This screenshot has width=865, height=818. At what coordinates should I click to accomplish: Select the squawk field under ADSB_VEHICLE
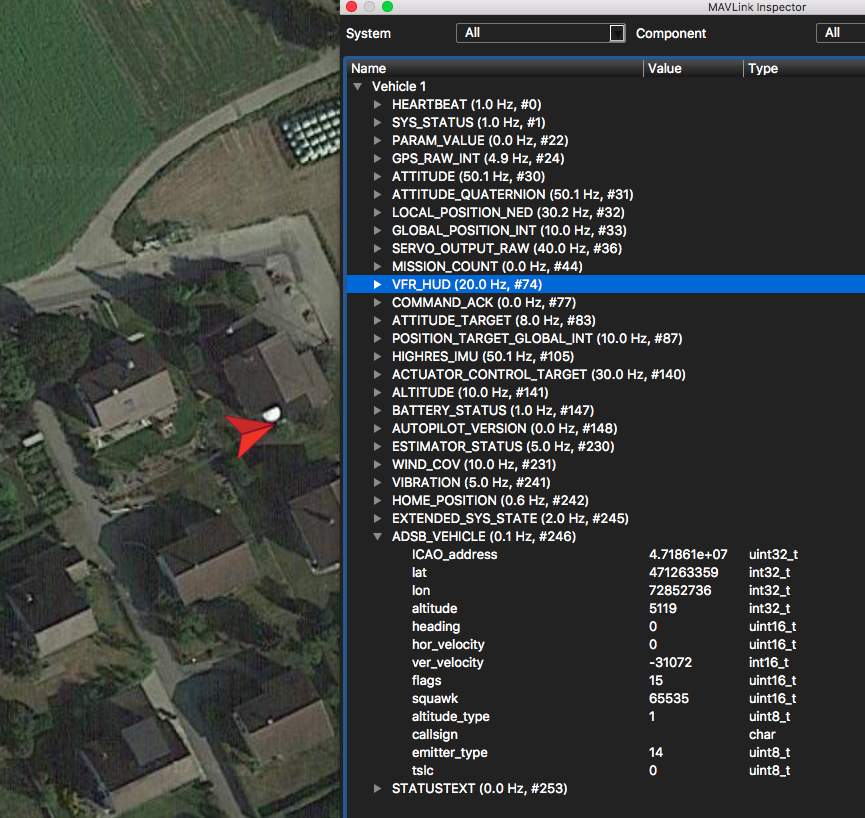[434, 698]
